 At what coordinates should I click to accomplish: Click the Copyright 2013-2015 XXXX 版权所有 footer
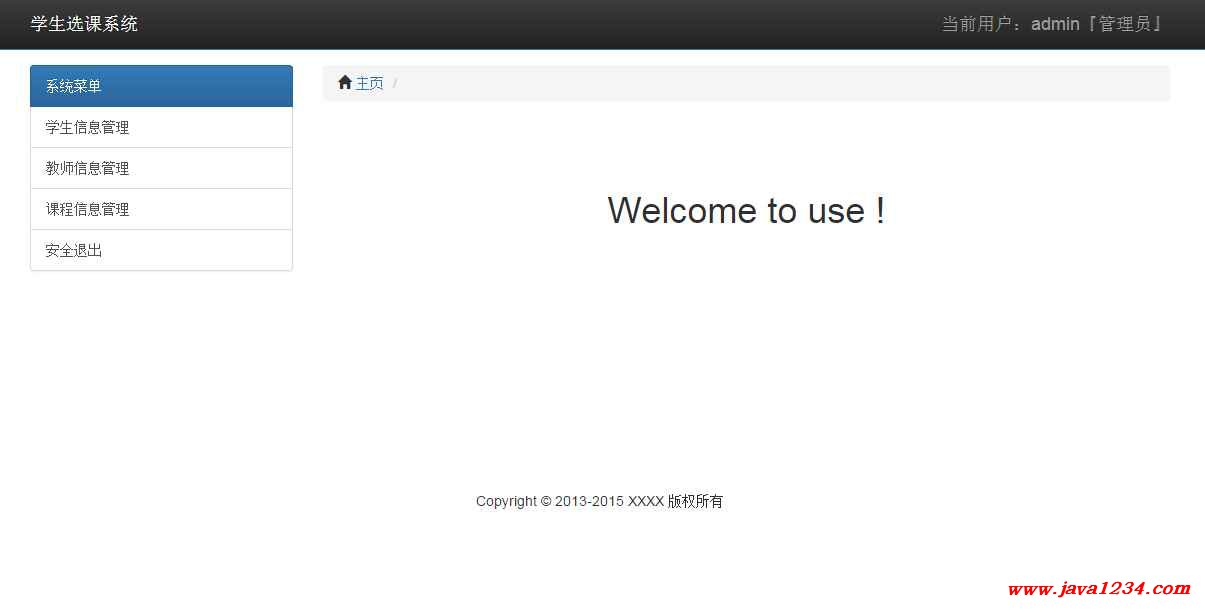[x=599, y=501]
